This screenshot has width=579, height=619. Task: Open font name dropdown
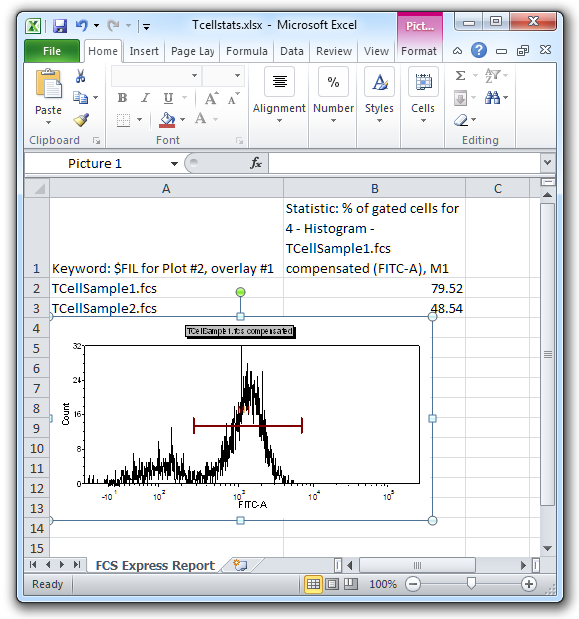pos(195,75)
